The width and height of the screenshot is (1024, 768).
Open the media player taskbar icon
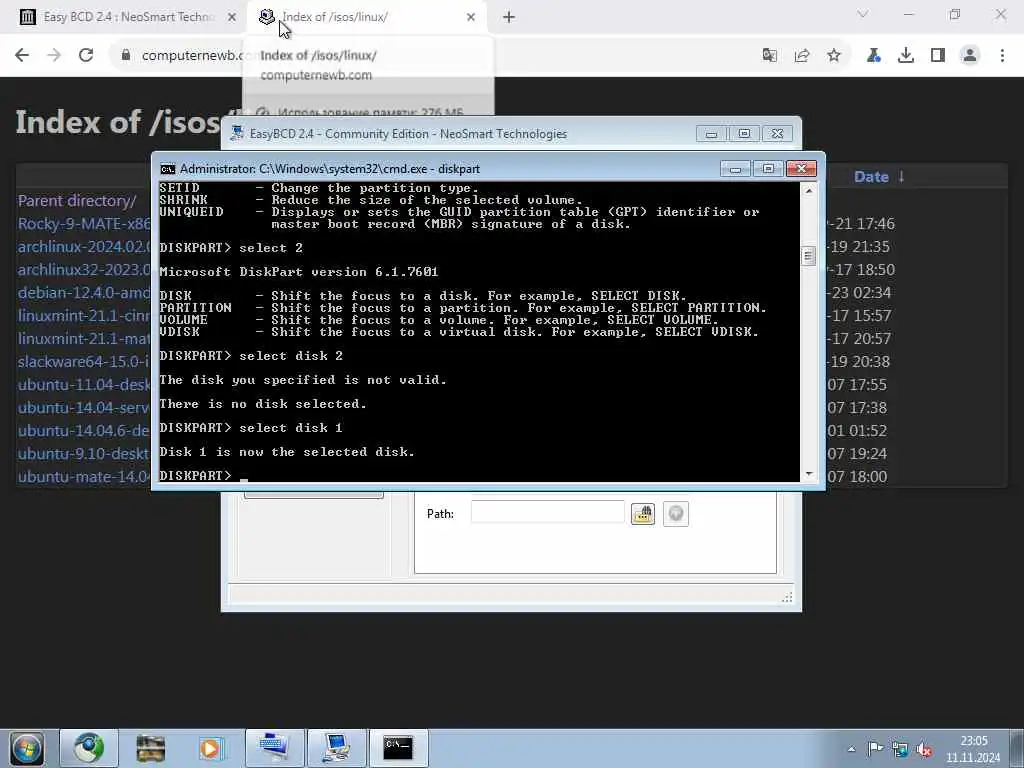[211, 748]
